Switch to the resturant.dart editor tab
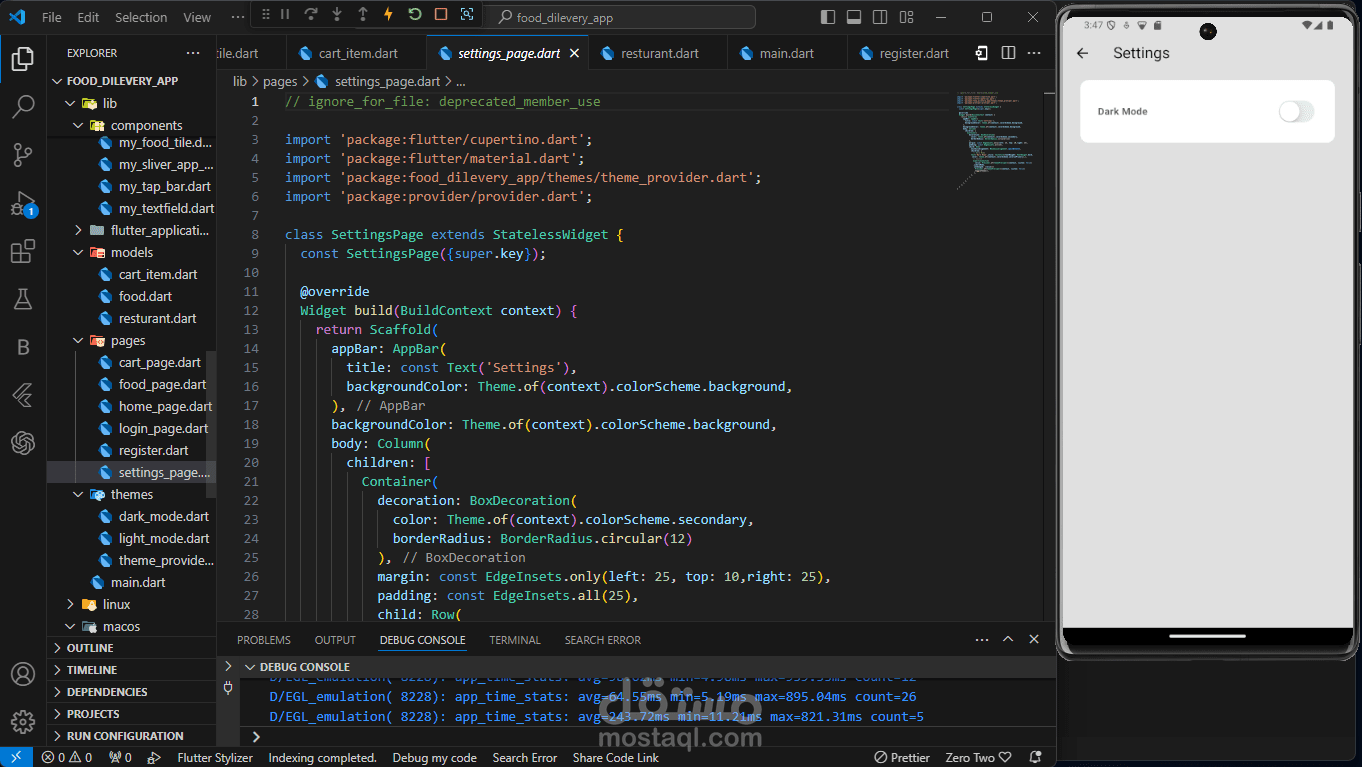The height and width of the screenshot is (767, 1362). pos(658,53)
